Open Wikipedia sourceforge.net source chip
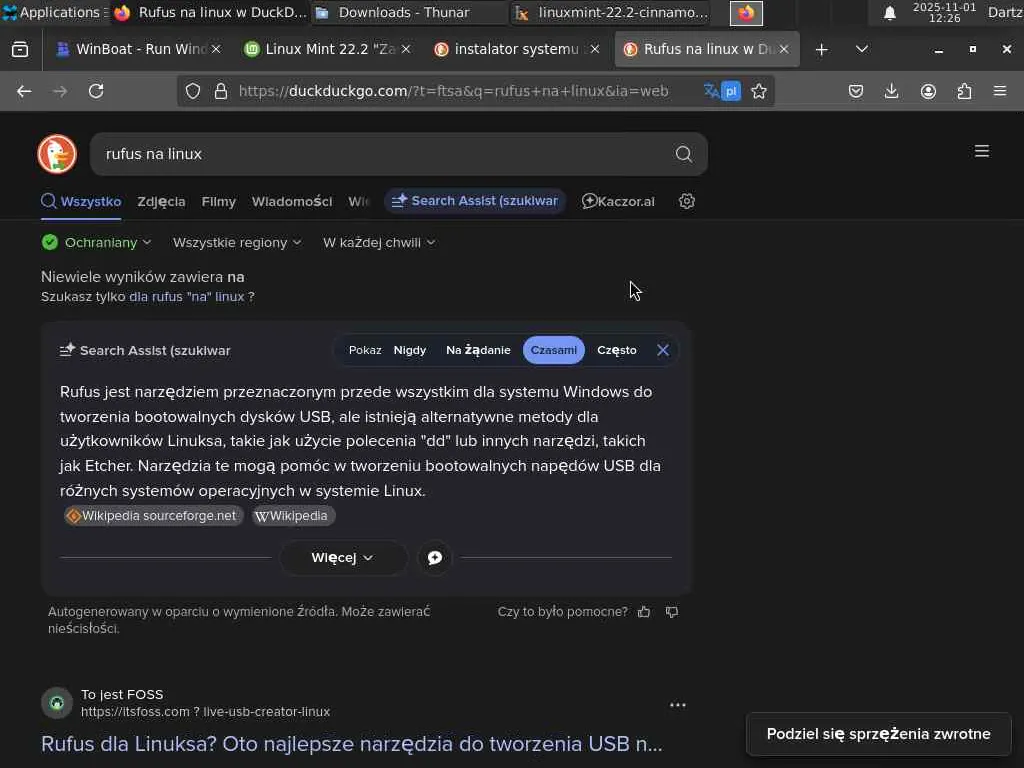The image size is (1024, 768). point(153,516)
